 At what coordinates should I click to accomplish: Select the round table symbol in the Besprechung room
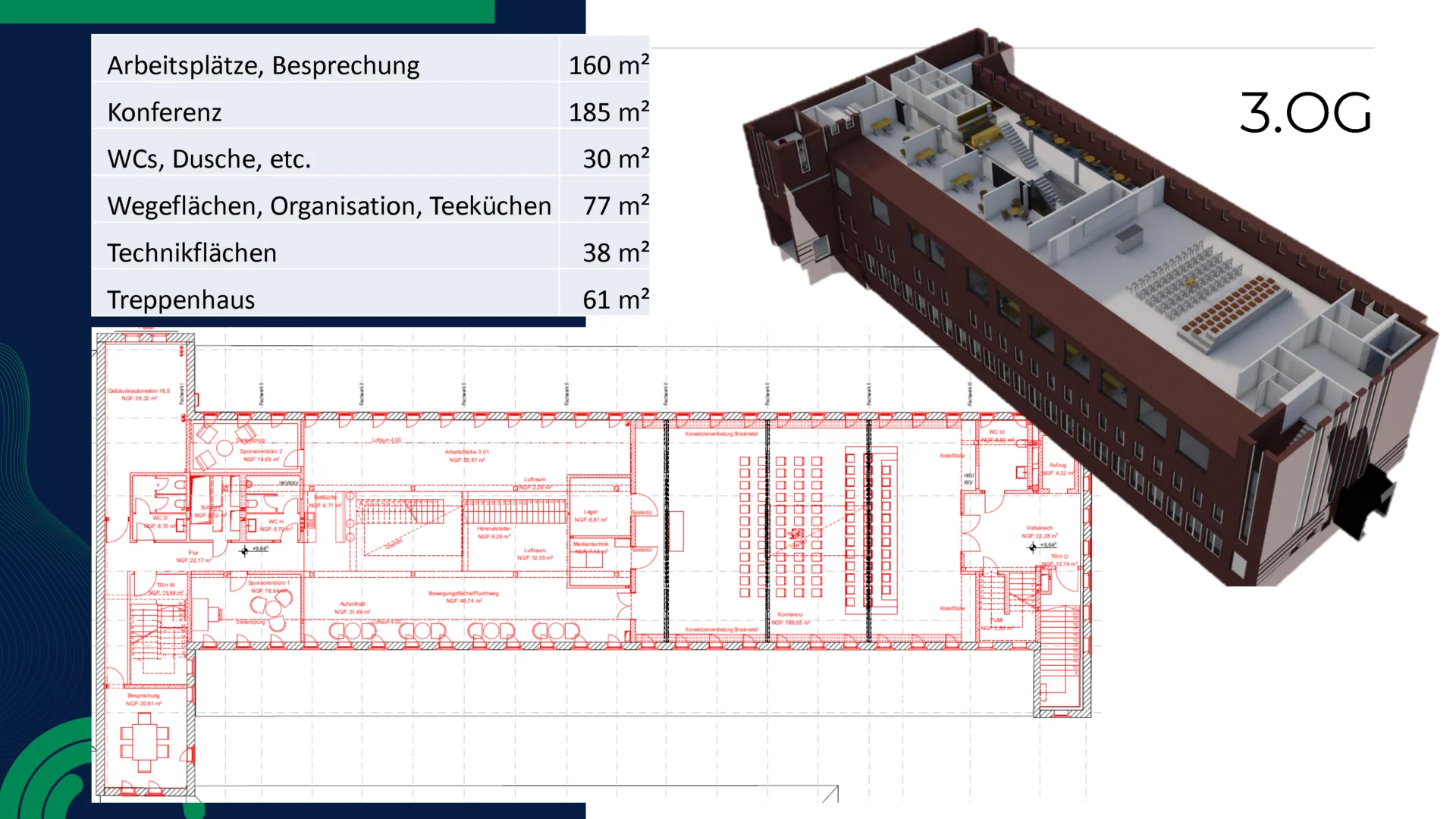point(146,743)
